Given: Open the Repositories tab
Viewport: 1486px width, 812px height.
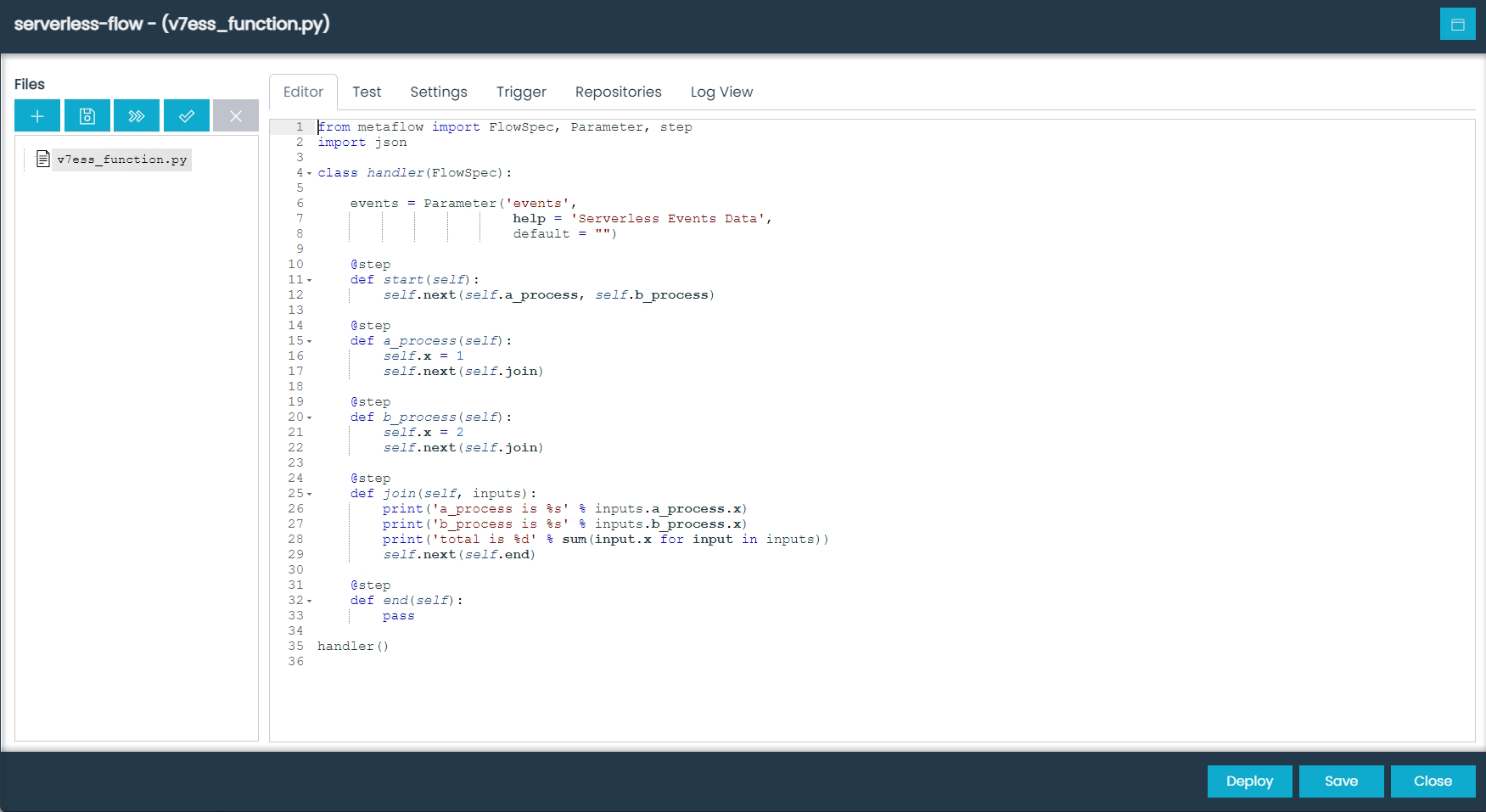Looking at the screenshot, I should pyautogui.click(x=618, y=92).
